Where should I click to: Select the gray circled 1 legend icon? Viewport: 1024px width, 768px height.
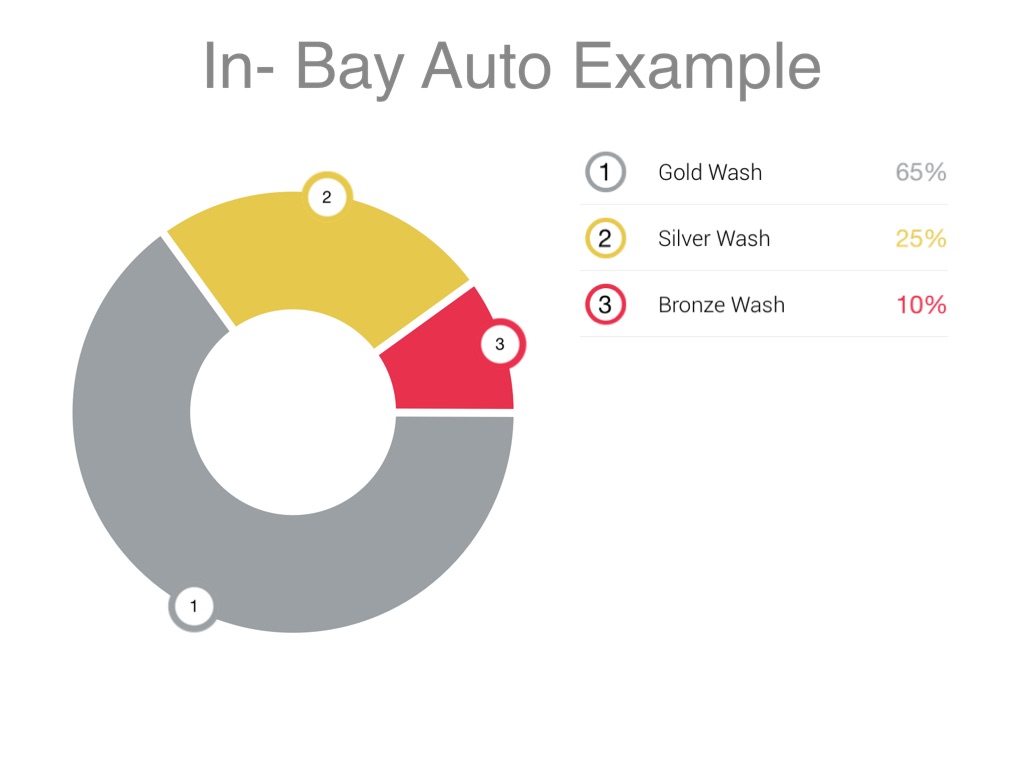point(605,172)
